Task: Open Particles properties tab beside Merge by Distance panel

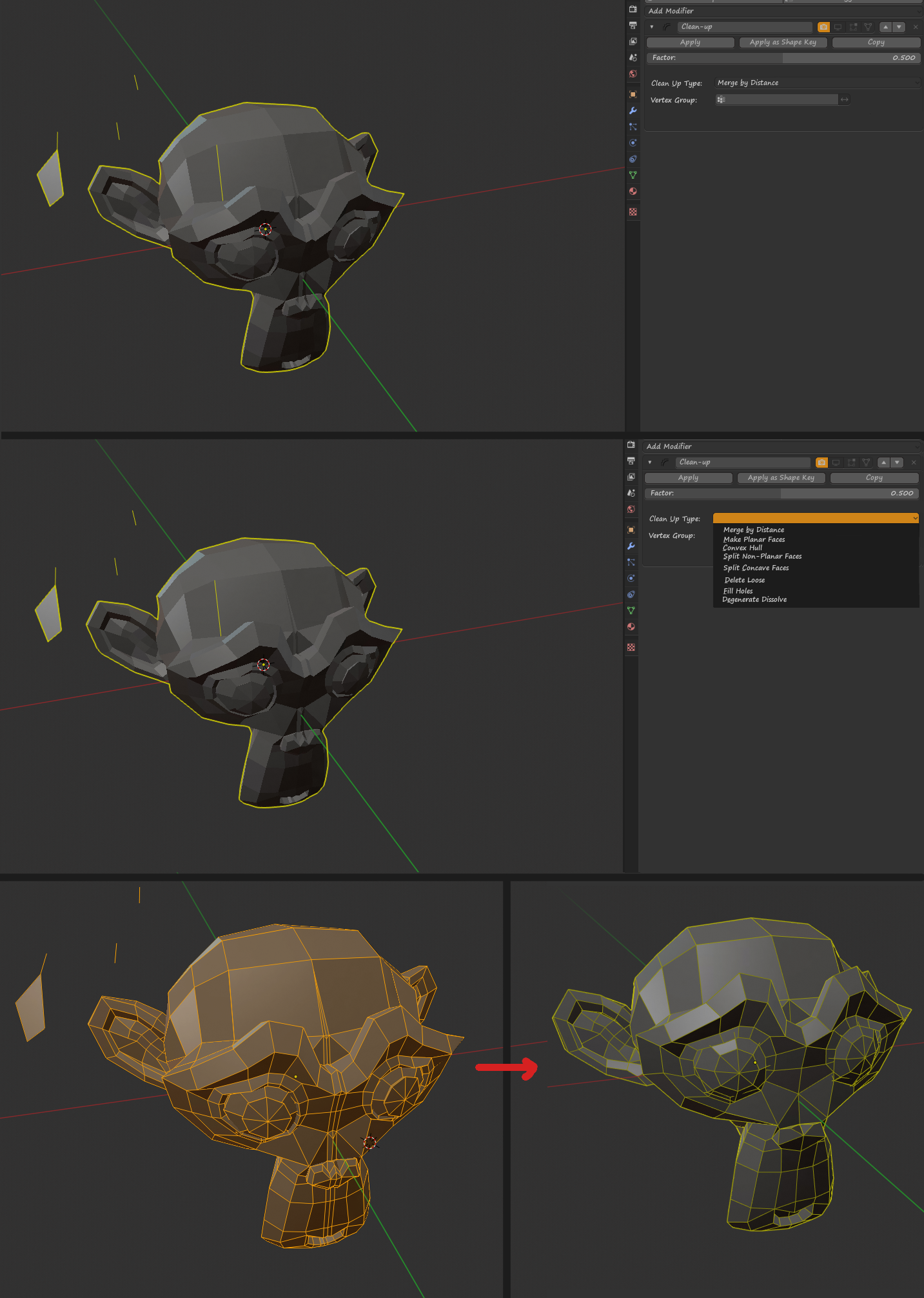Action: [633, 126]
